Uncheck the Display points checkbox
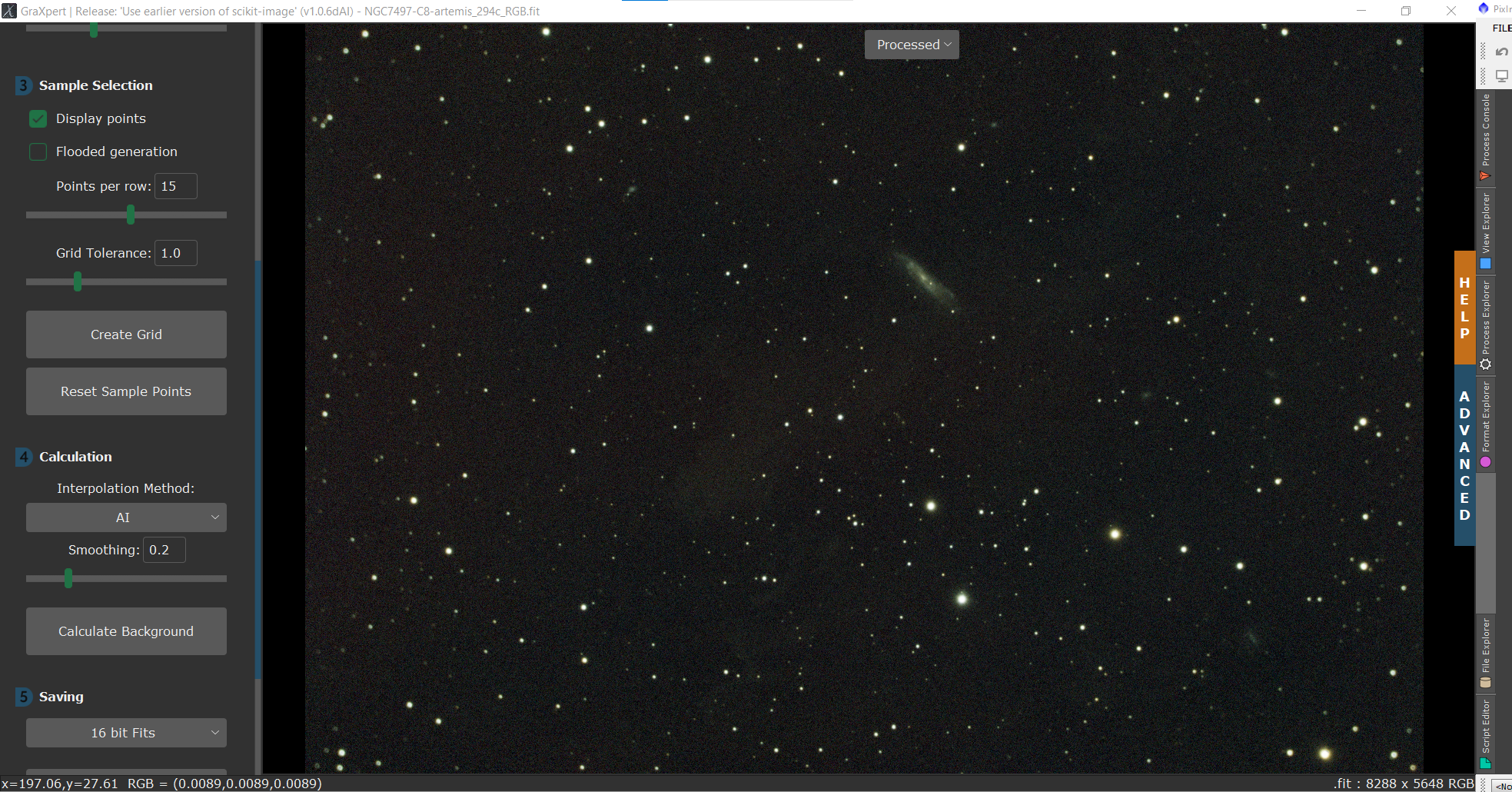1512x792 pixels. [x=38, y=118]
